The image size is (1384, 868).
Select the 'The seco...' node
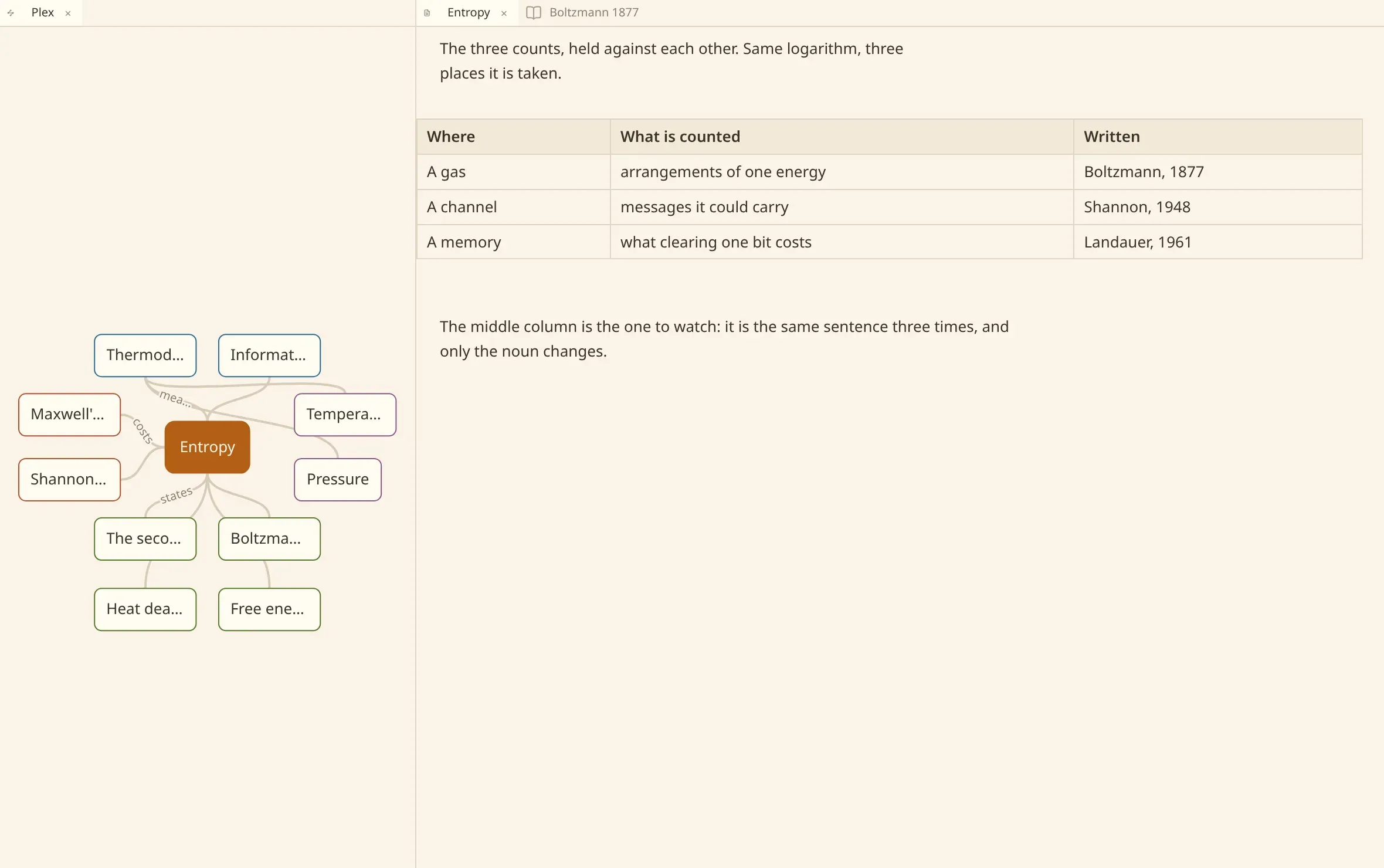tap(145, 539)
